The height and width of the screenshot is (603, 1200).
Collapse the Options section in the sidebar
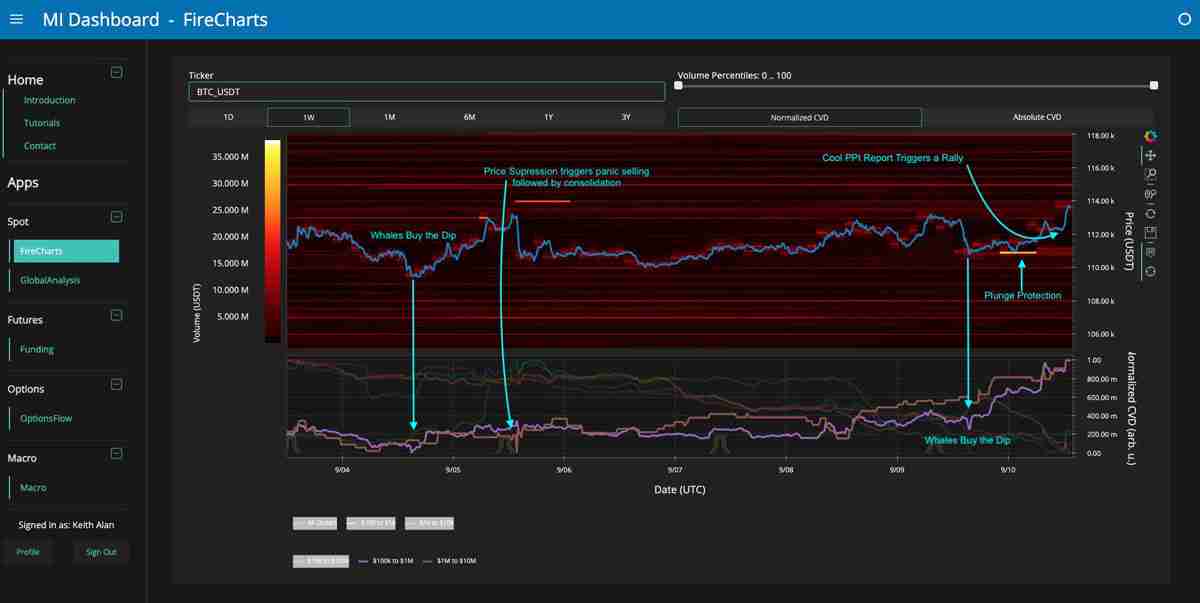click(x=117, y=384)
